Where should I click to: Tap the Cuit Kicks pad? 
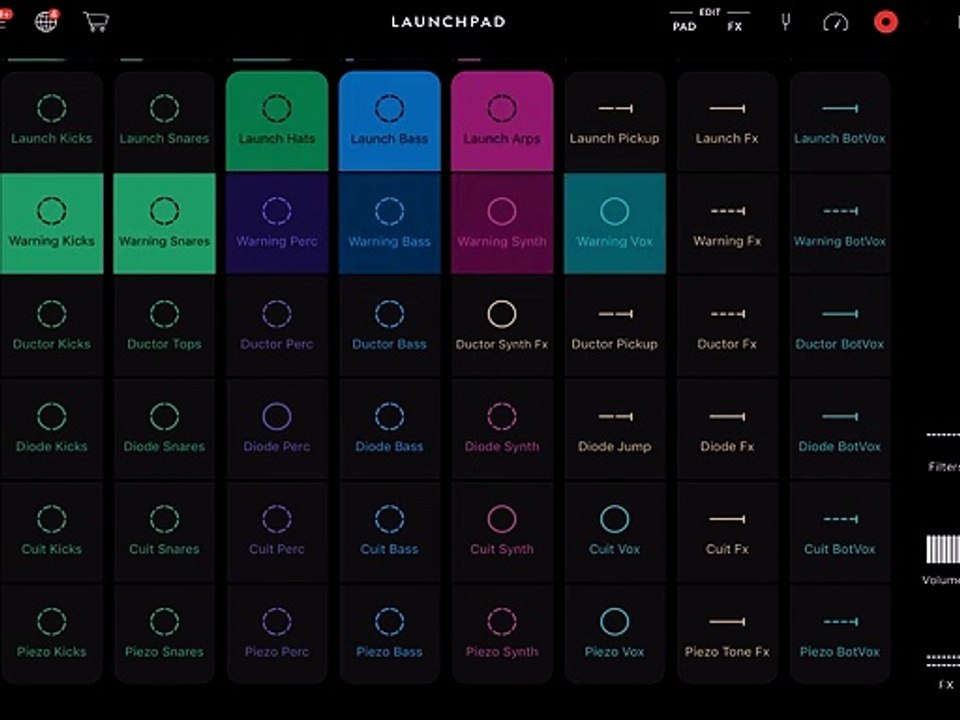click(x=51, y=531)
